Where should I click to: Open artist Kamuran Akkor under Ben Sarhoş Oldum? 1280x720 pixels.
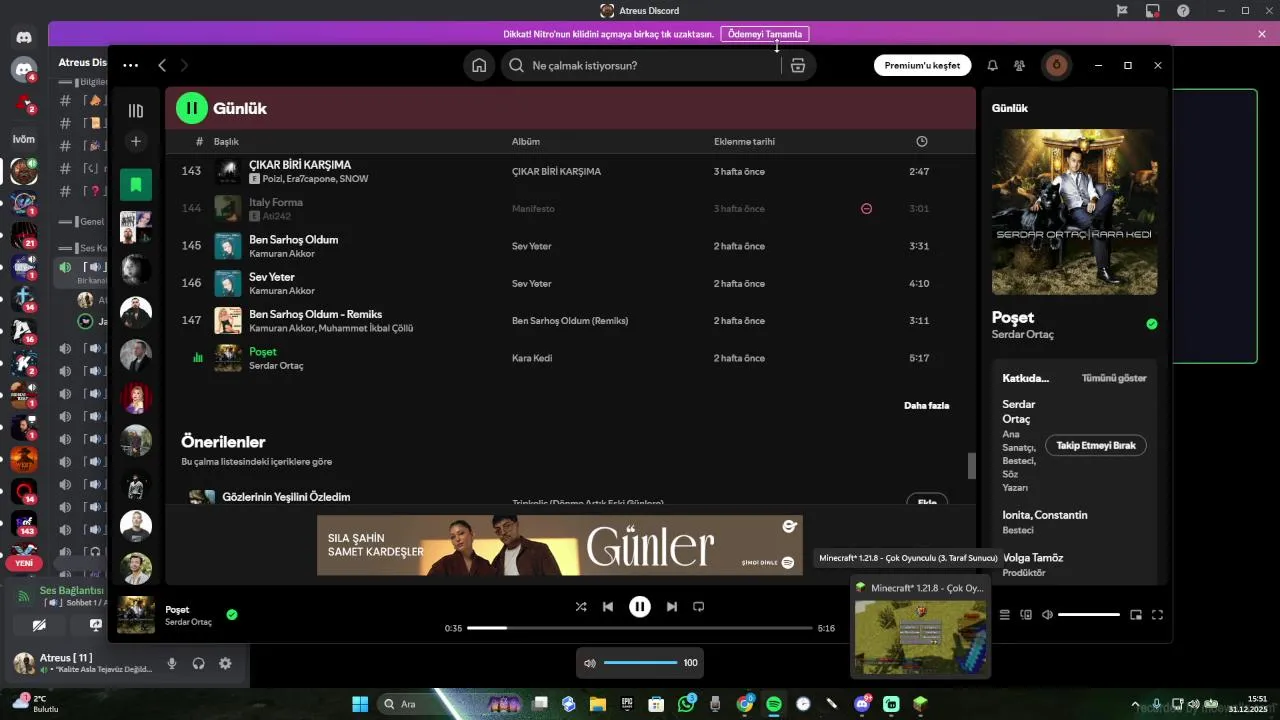pyautogui.click(x=282, y=254)
